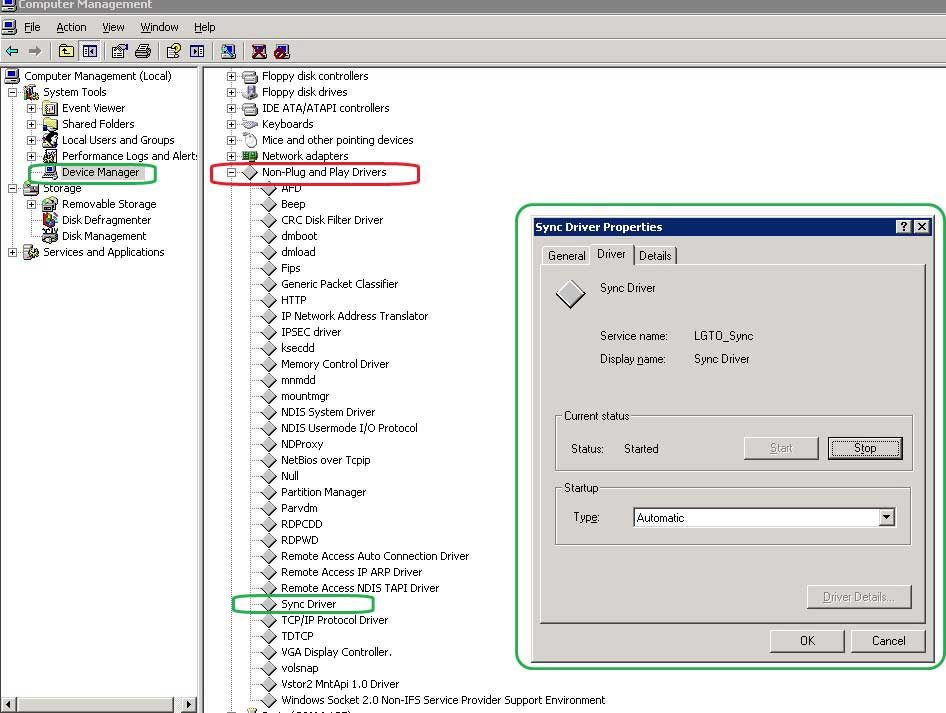Image resolution: width=946 pixels, height=713 pixels.
Task: Click the scroll right arrow in tree pane
Action: (x=188, y=705)
